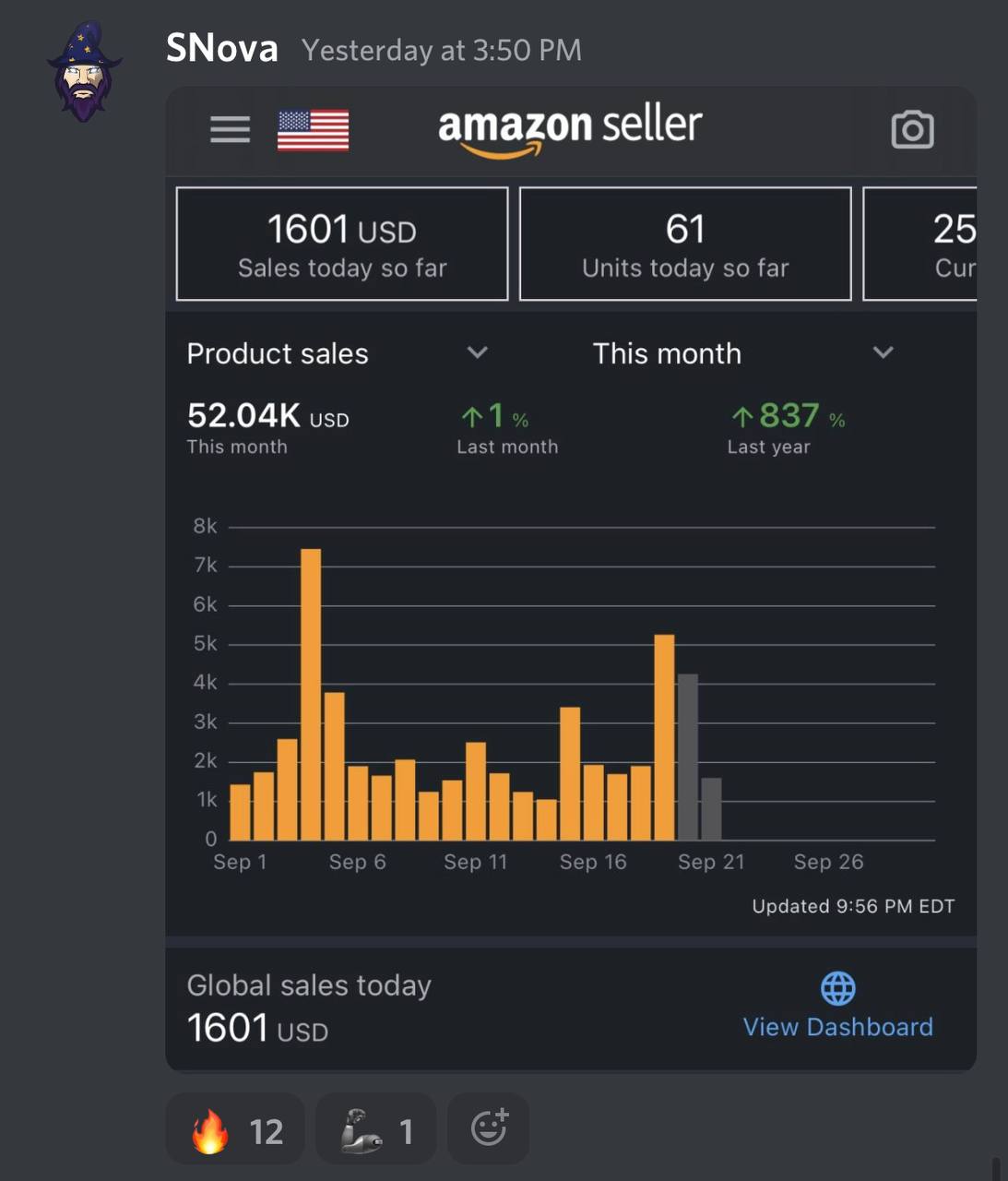Image resolution: width=1008 pixels, height=1181 pixels.
Task: Click the United States flag marketplace icon
Action: click(x=313, y=130)
